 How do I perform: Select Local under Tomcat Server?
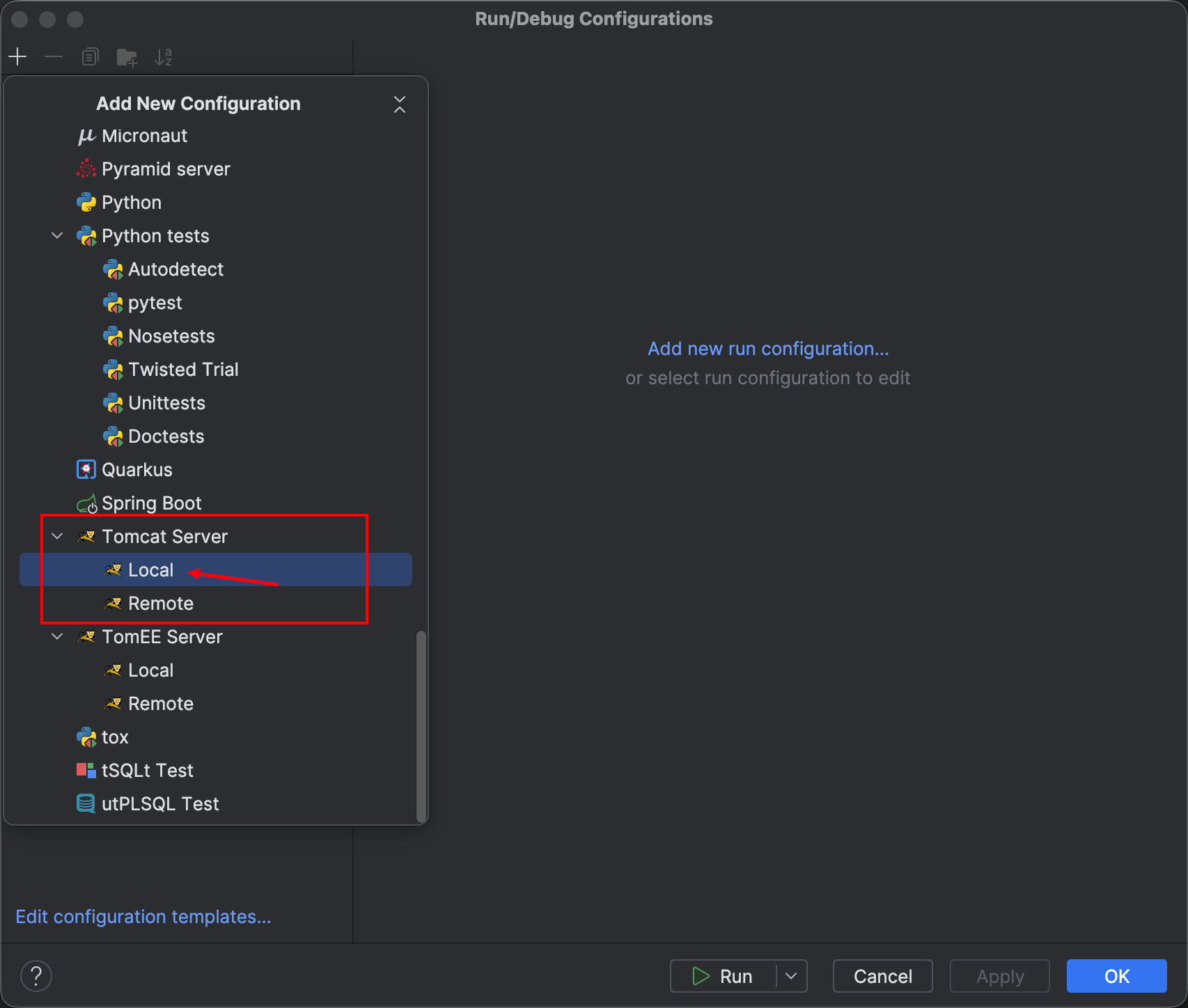216,570
